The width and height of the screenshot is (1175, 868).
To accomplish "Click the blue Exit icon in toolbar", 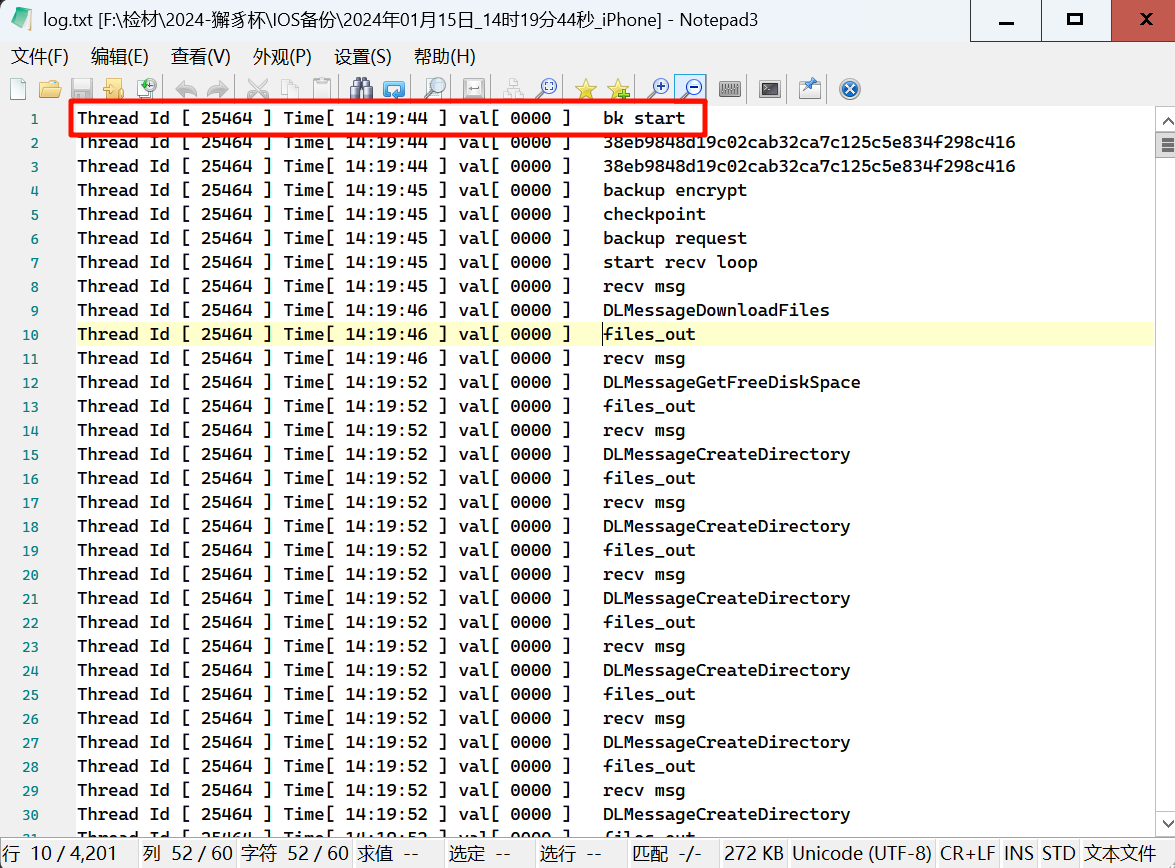I will click(x=849, y=89).
